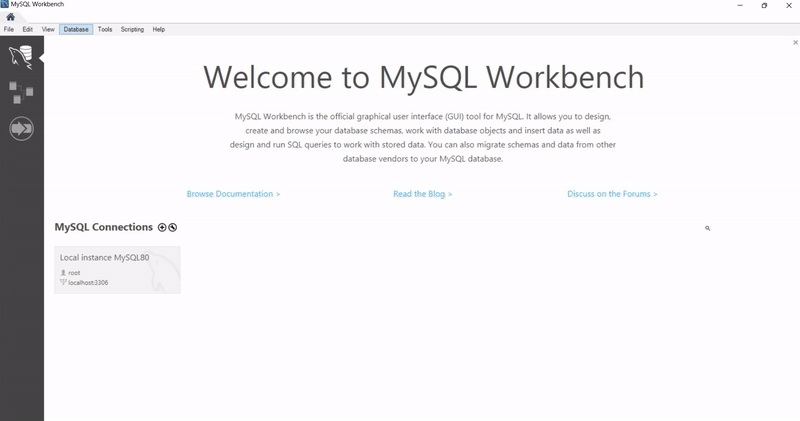Open the Database menu

pos(76,30)
